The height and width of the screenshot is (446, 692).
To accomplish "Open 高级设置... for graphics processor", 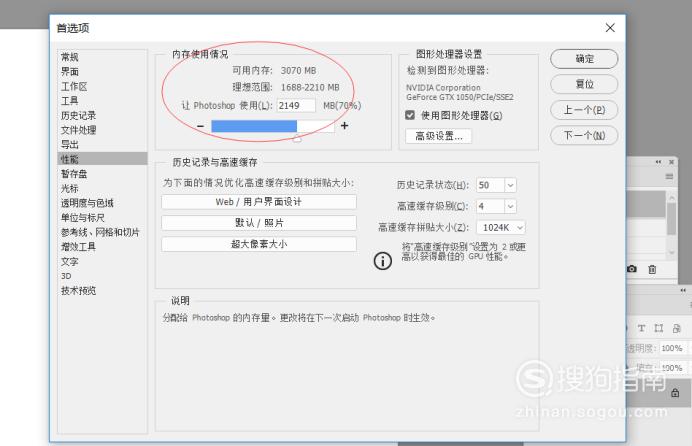I will point(438,136).
